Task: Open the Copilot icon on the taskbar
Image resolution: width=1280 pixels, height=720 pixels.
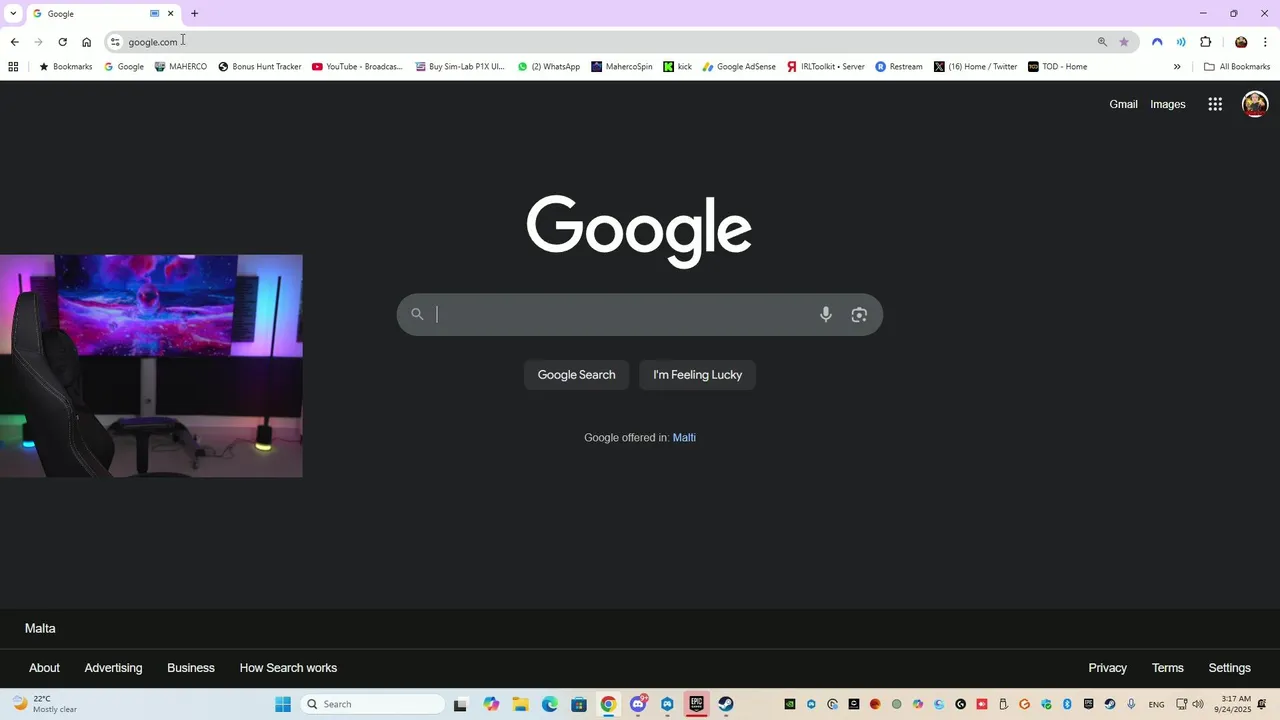Action: 491,704
